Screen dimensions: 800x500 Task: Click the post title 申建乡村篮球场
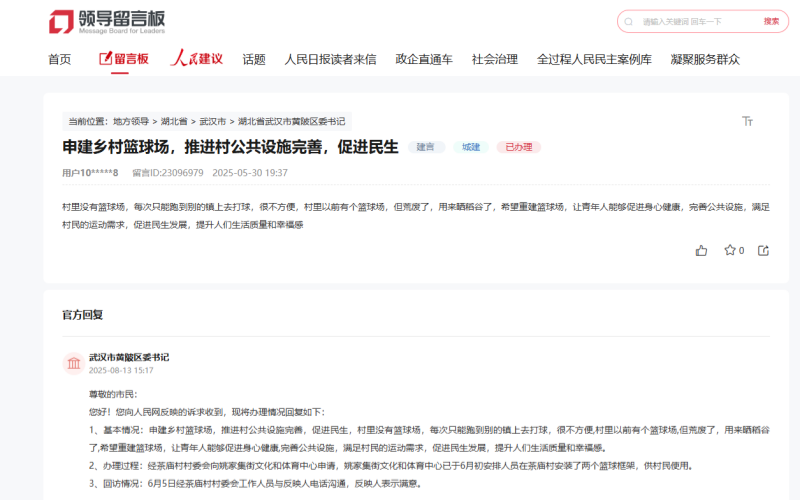click(230, 147)
